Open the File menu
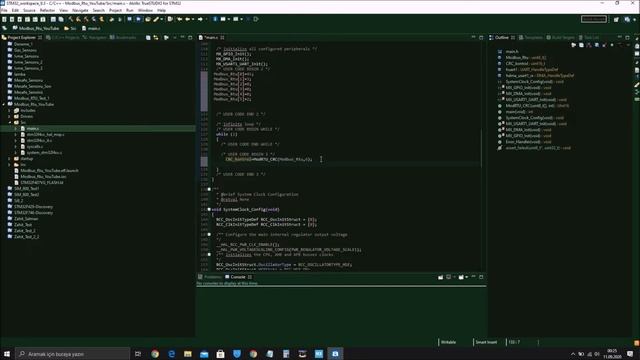 pos(4,10)
